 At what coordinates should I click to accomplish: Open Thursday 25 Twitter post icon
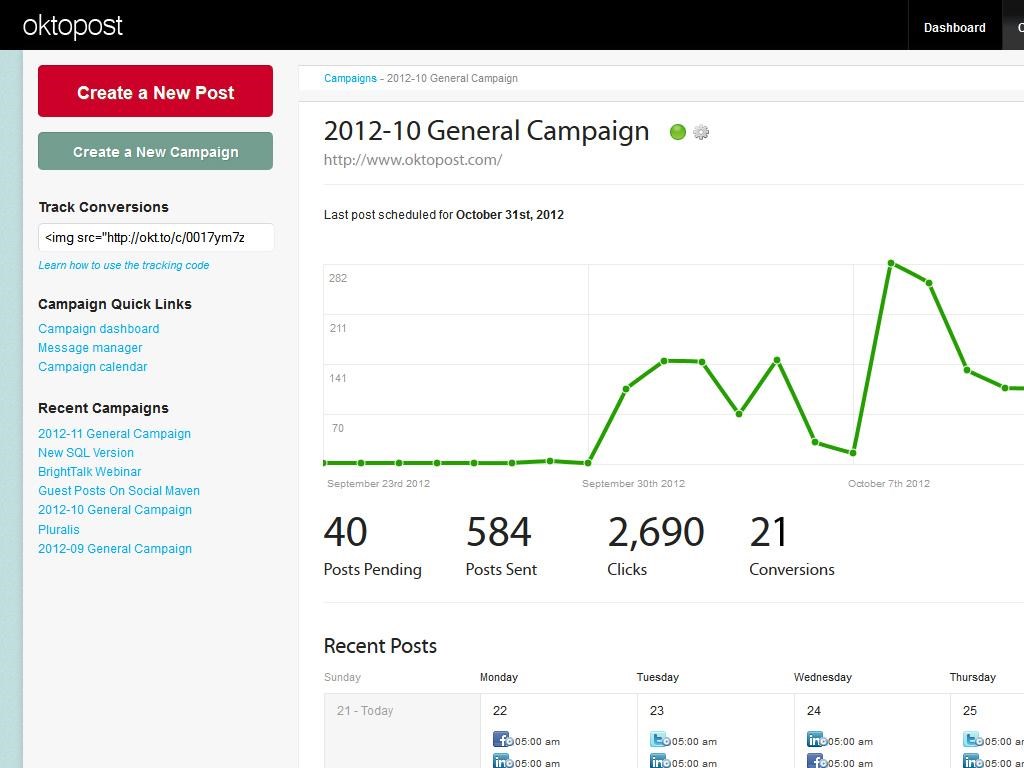[x=972, y=739]
